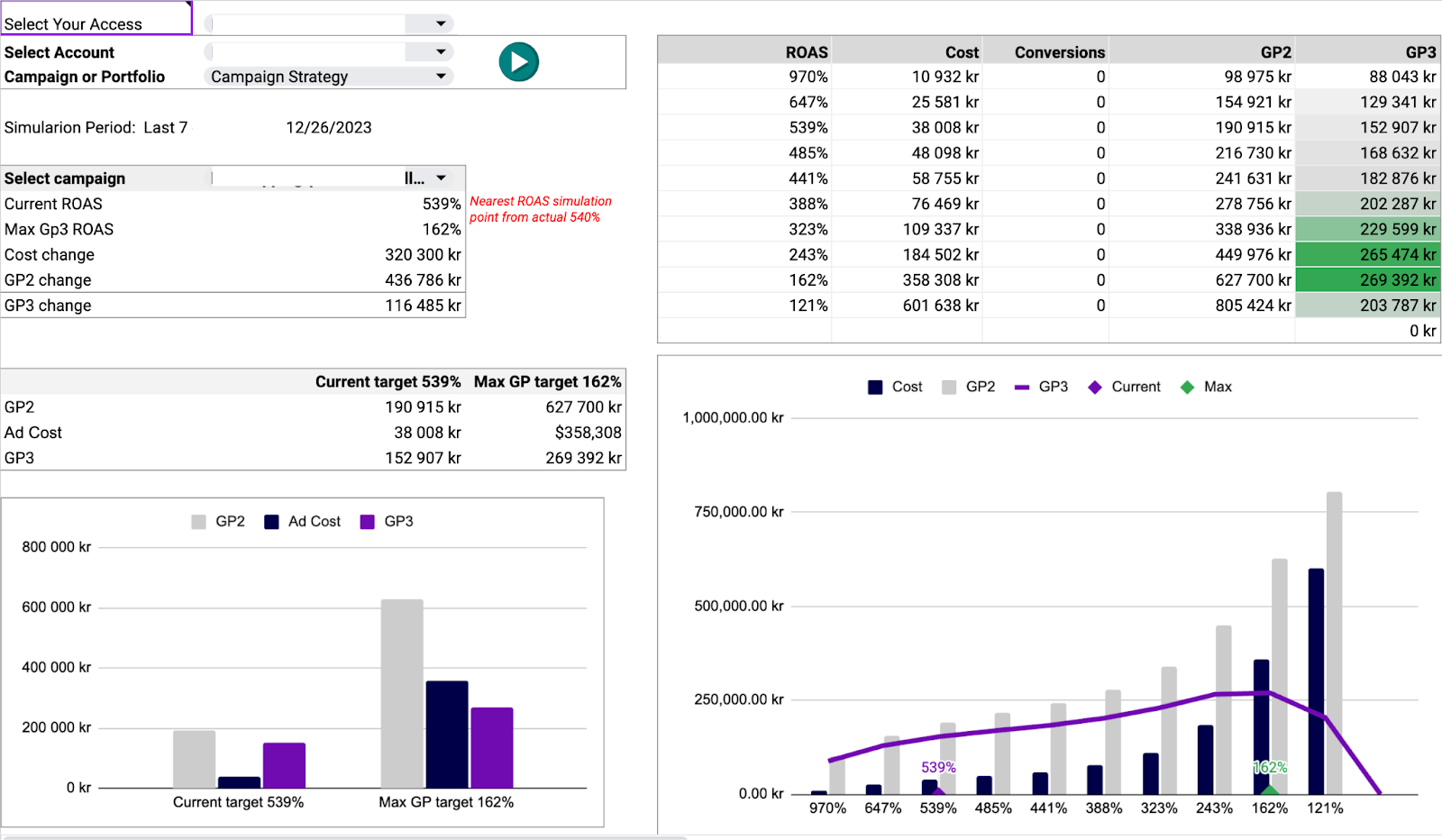The image size is (1442, 840).
Task: Click the 'Current target 539%' column header
Action: pos(388,381)
